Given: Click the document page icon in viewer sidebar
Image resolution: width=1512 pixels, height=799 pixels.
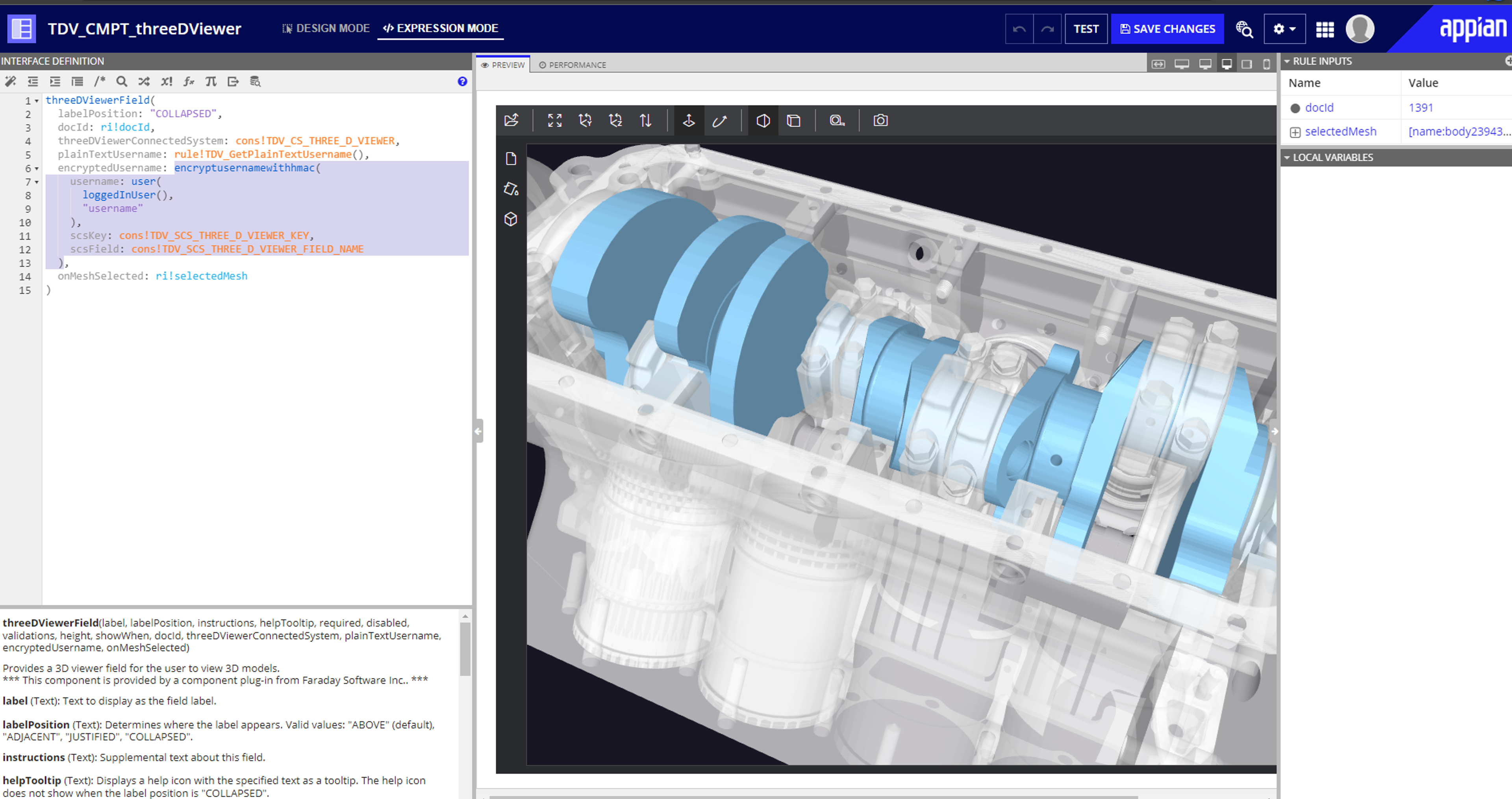Looking at the screenshot, I should 511,159.
